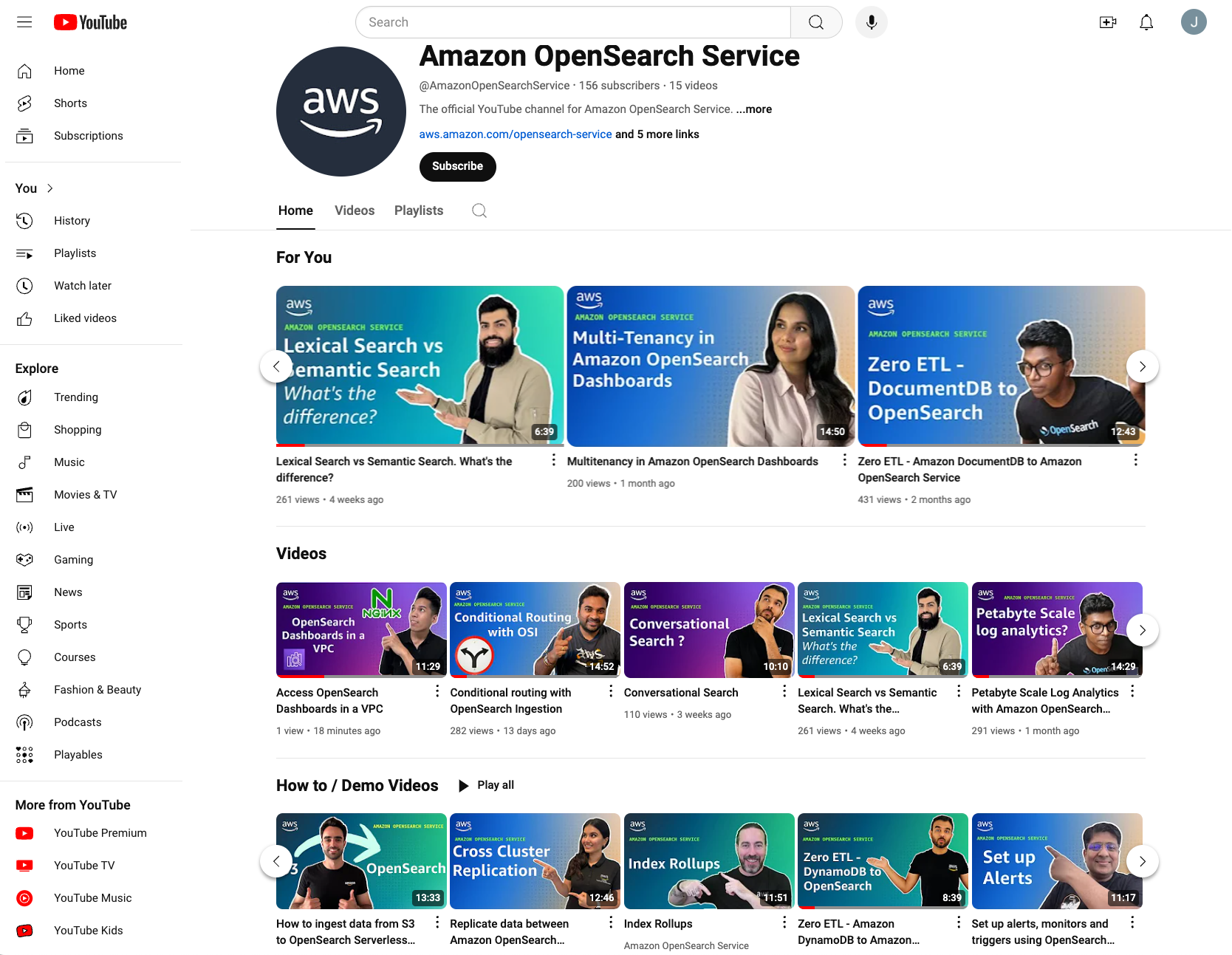The height and width of the screenshot is (955, 1232).
Task: Open options menu for Multitenancy video
Action: [845, 460]
